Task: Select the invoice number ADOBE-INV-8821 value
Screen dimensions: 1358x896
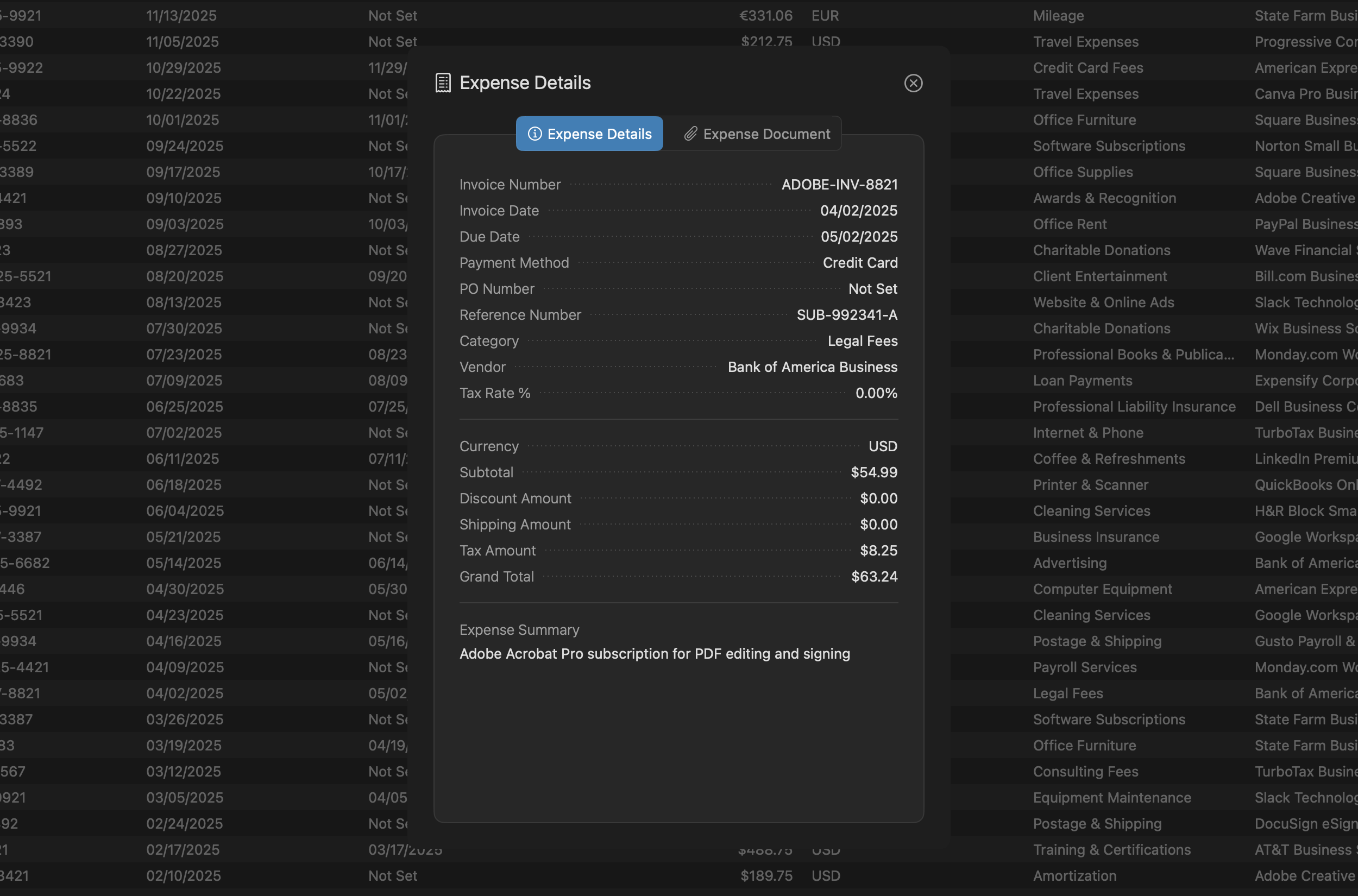Action: tap(839, 184)
